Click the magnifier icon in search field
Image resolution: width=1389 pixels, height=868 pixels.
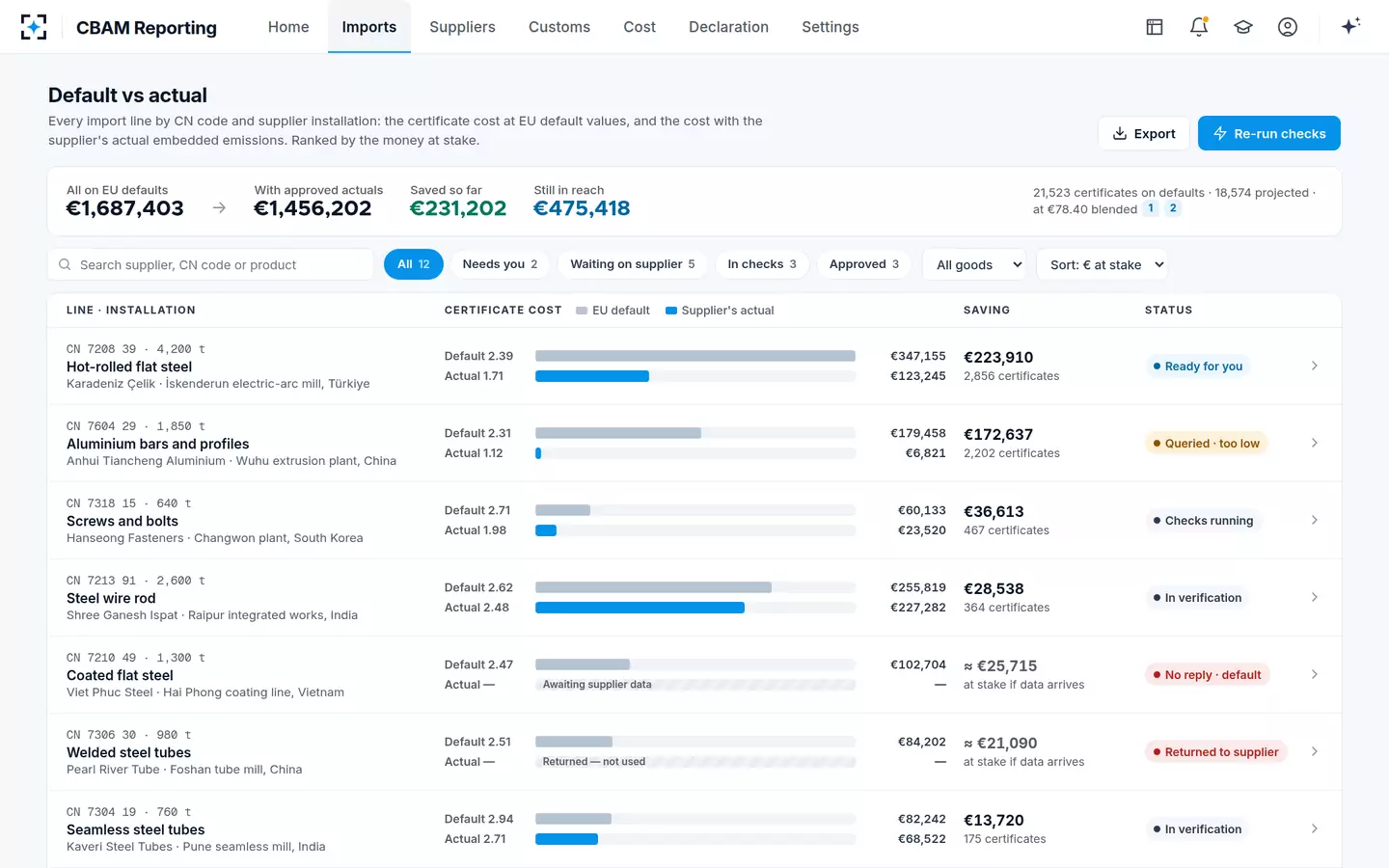click(65, 264)
